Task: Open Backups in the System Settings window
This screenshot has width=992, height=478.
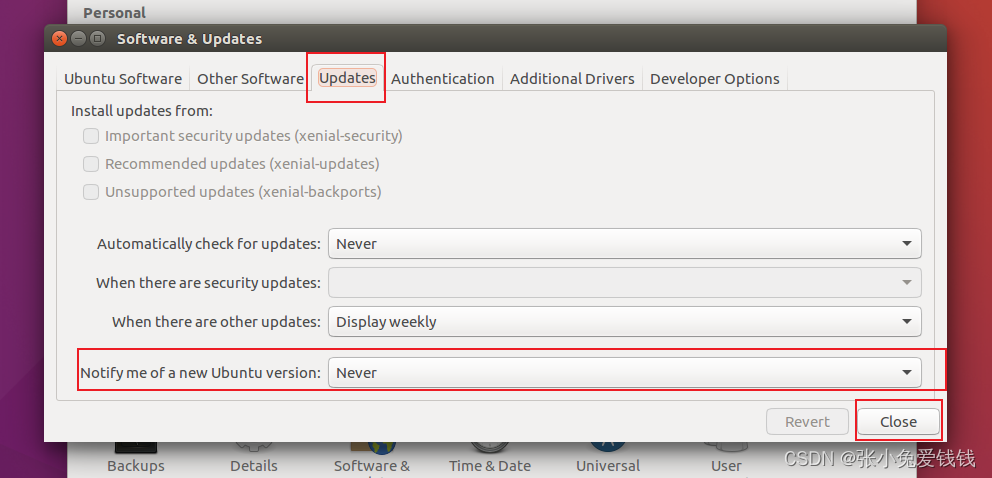Action: (x=136, y=457)
